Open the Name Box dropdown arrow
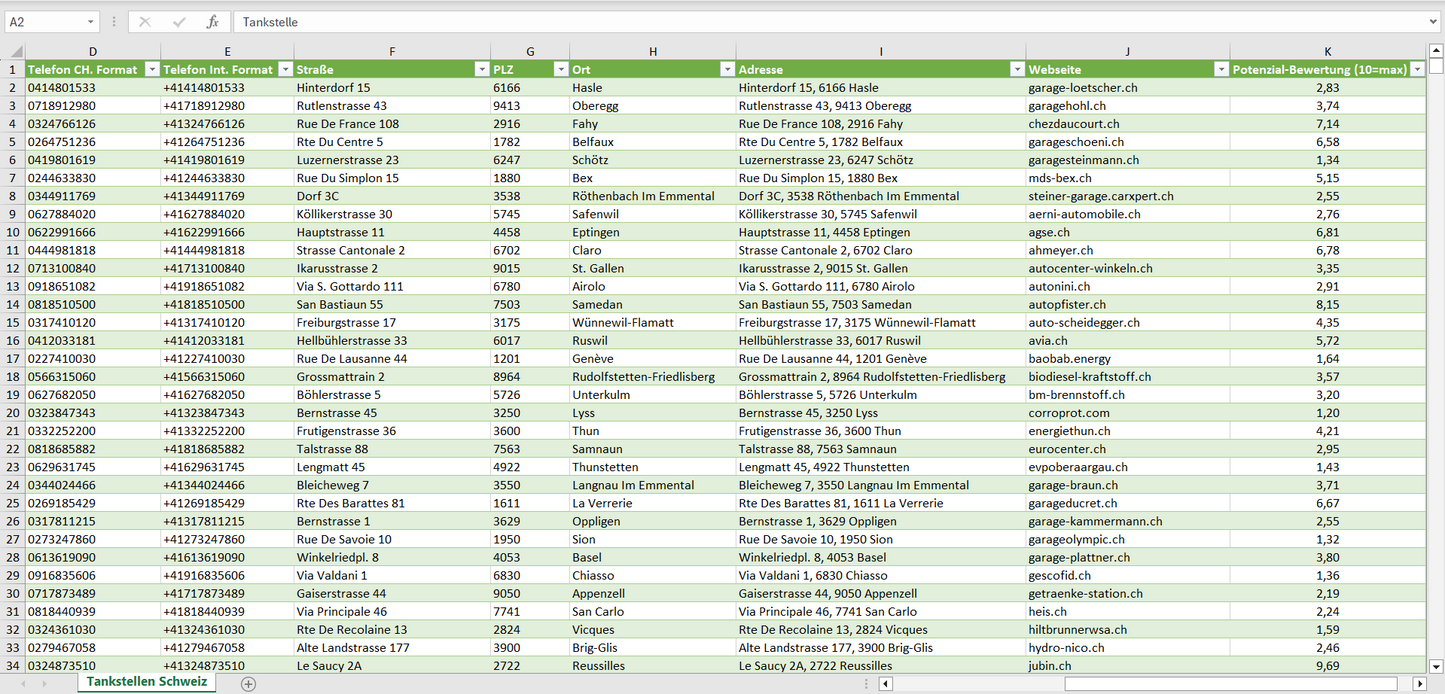1445x694 pixels. 90,22
